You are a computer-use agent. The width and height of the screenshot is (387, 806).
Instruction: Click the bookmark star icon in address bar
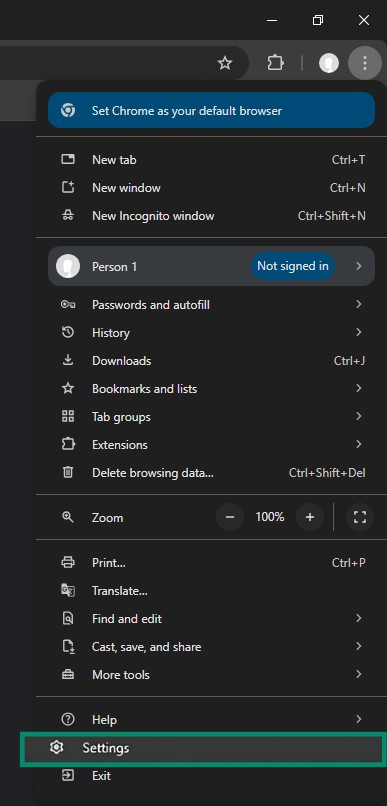click(225, 63)
